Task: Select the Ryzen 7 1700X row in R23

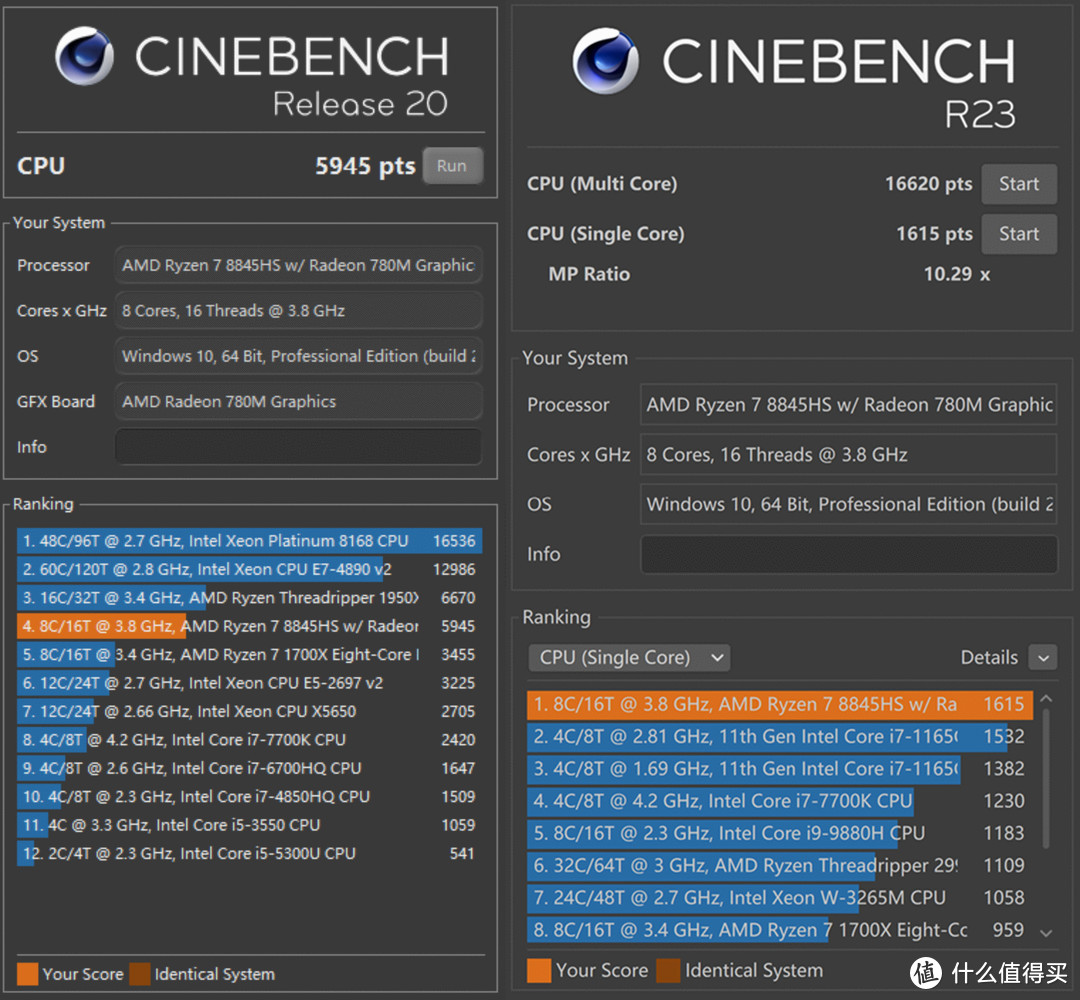Action: tap(780, 930)
